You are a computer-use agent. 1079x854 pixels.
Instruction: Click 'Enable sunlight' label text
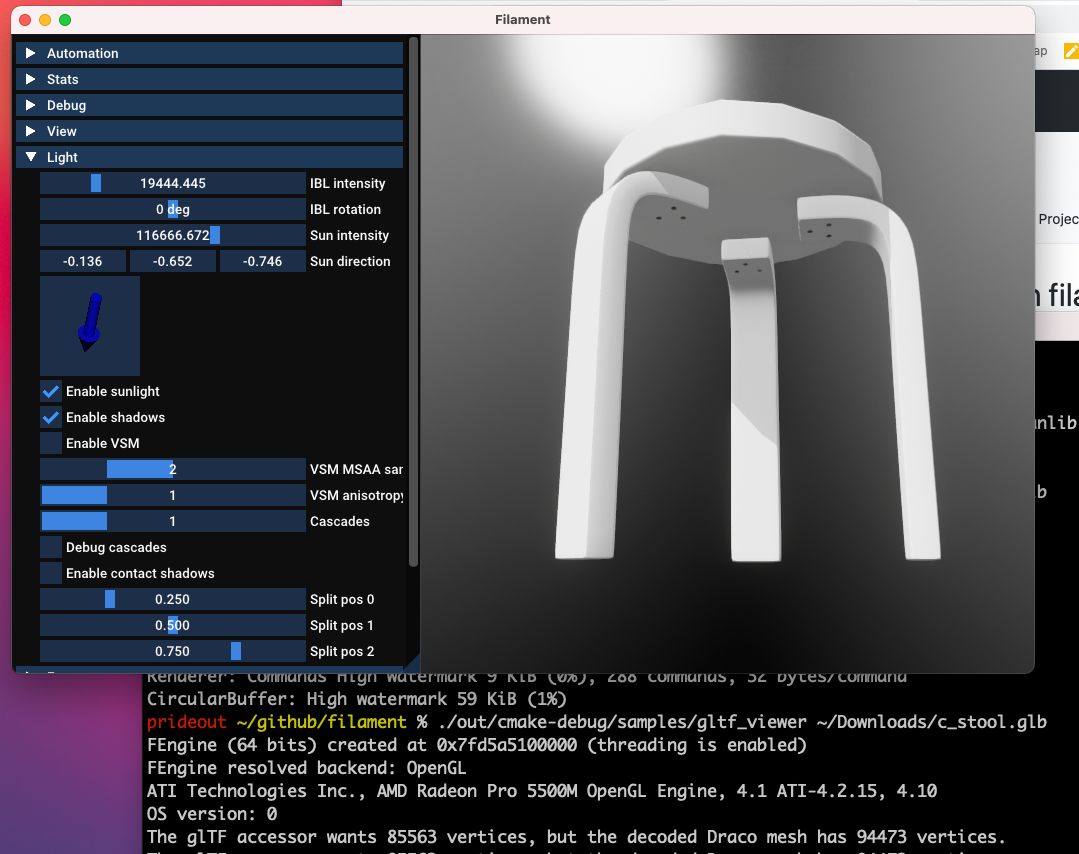(113, 392)
